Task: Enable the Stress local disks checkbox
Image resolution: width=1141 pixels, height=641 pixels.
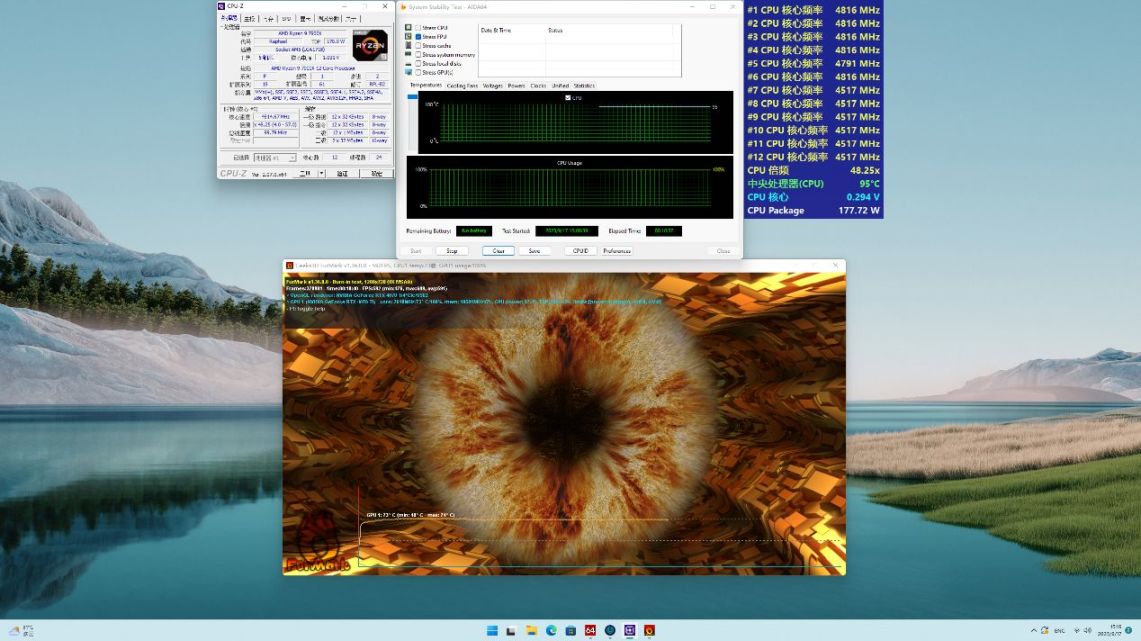Action: pyautogui.click(x=418, y=63)
